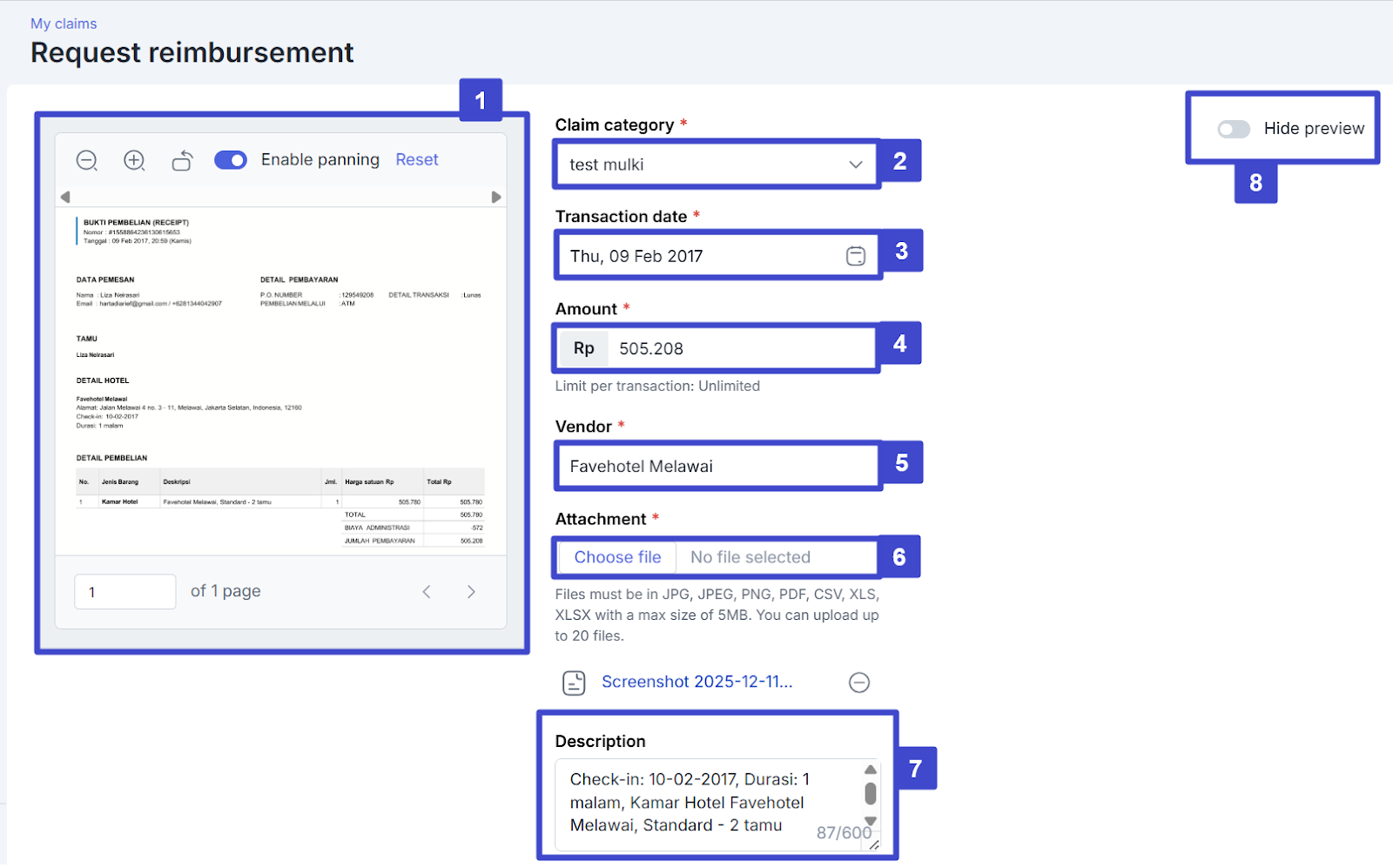Navigate to My claims breadcrumb
This screenshot has height=868, width=1393.
click(64, 24)
